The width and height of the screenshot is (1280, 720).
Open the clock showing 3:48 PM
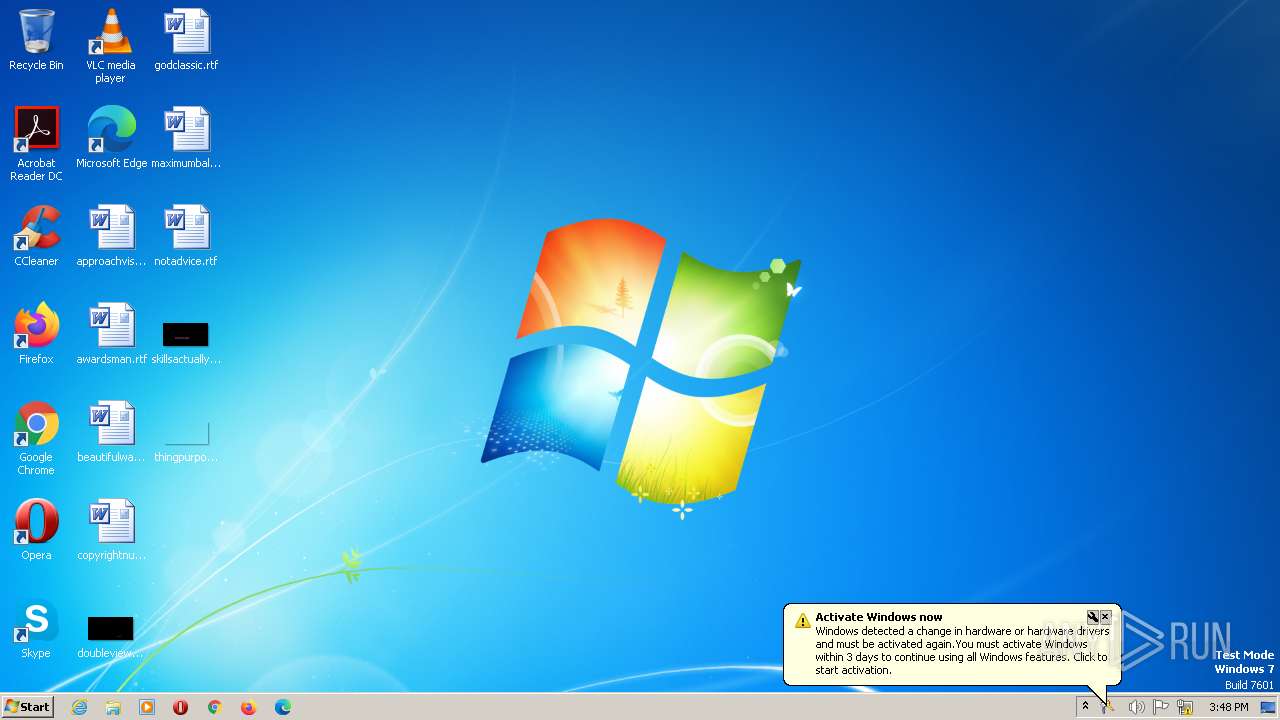click(1228, 707)
